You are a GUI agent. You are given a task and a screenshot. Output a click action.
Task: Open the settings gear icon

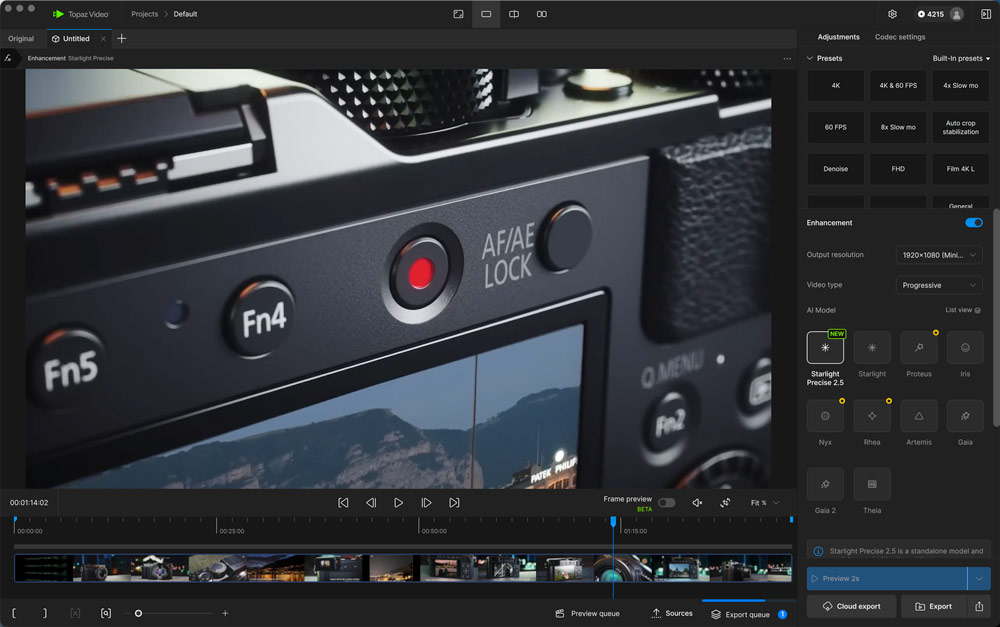[x=892, y=14]
